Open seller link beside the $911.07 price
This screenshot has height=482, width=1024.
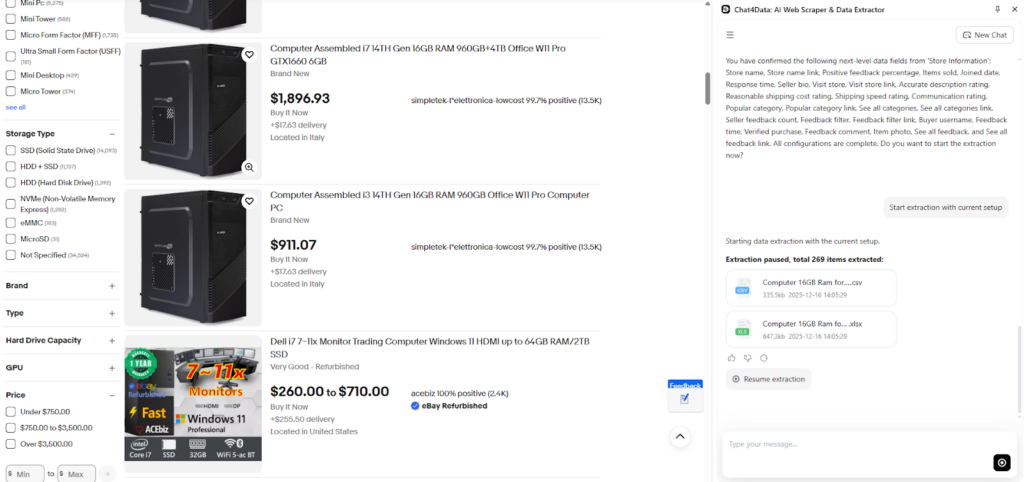(506, 247)
